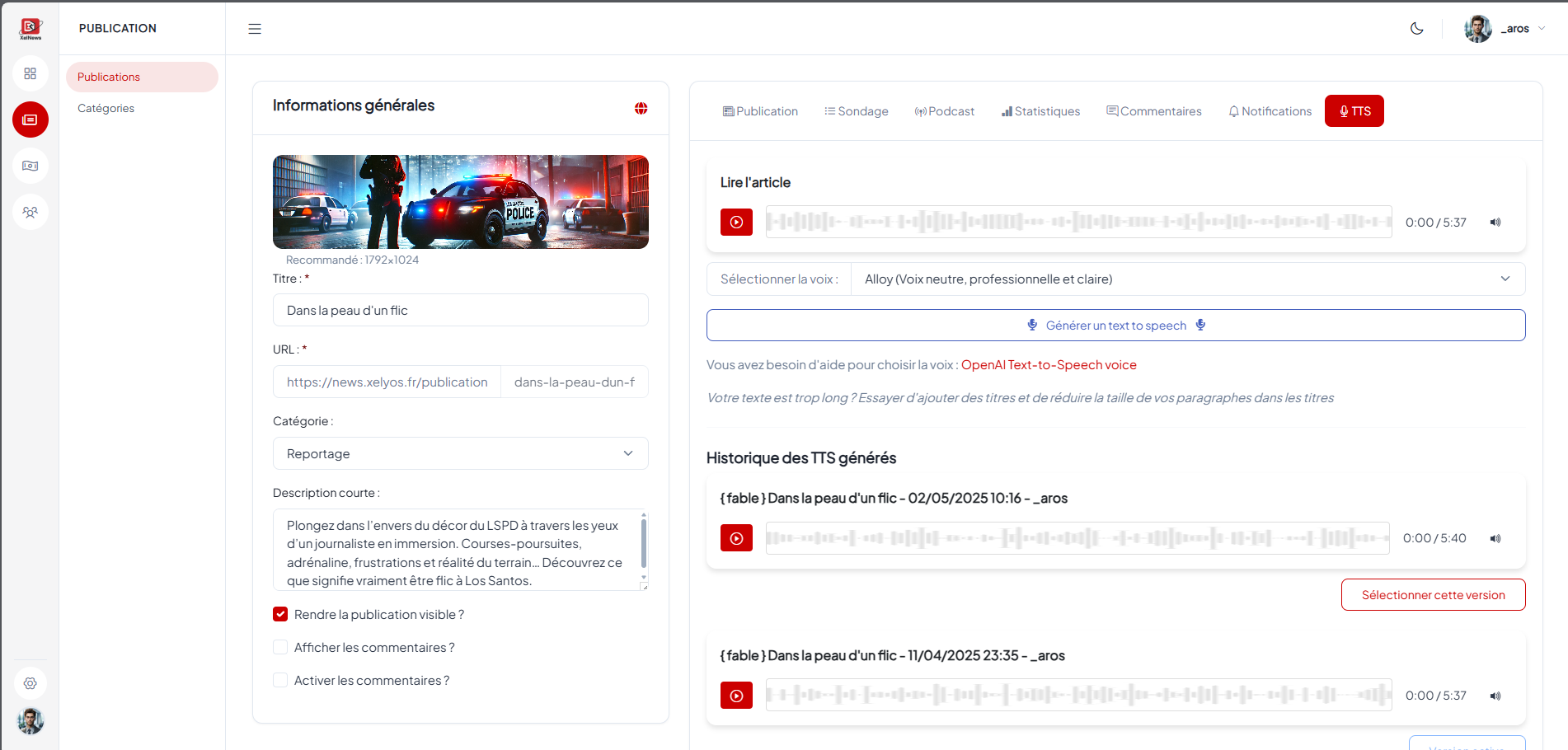The width and height of the screenshot is (1568, 750).
Task: Open the media/banner section icon in sidebar
Action: pyautogui.click(x=31, y=166)
